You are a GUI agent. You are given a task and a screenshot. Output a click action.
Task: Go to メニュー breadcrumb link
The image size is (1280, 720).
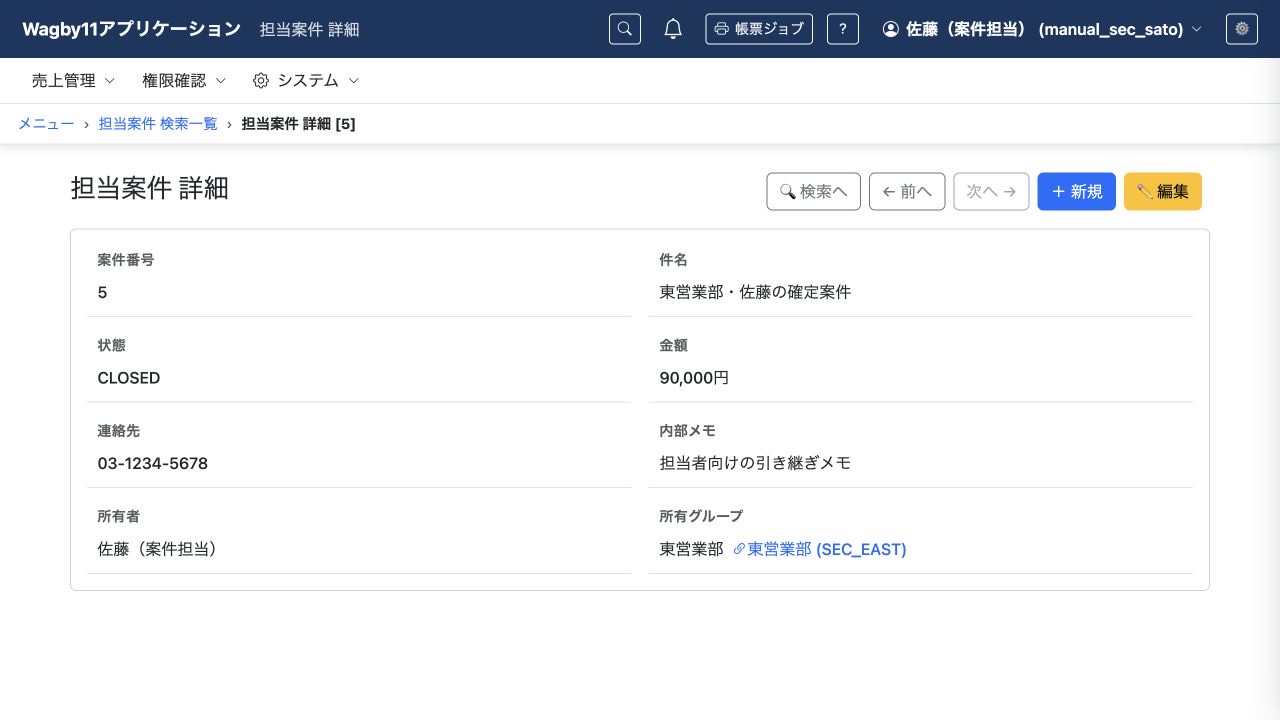pyautogui.click(x=46, y=124)
